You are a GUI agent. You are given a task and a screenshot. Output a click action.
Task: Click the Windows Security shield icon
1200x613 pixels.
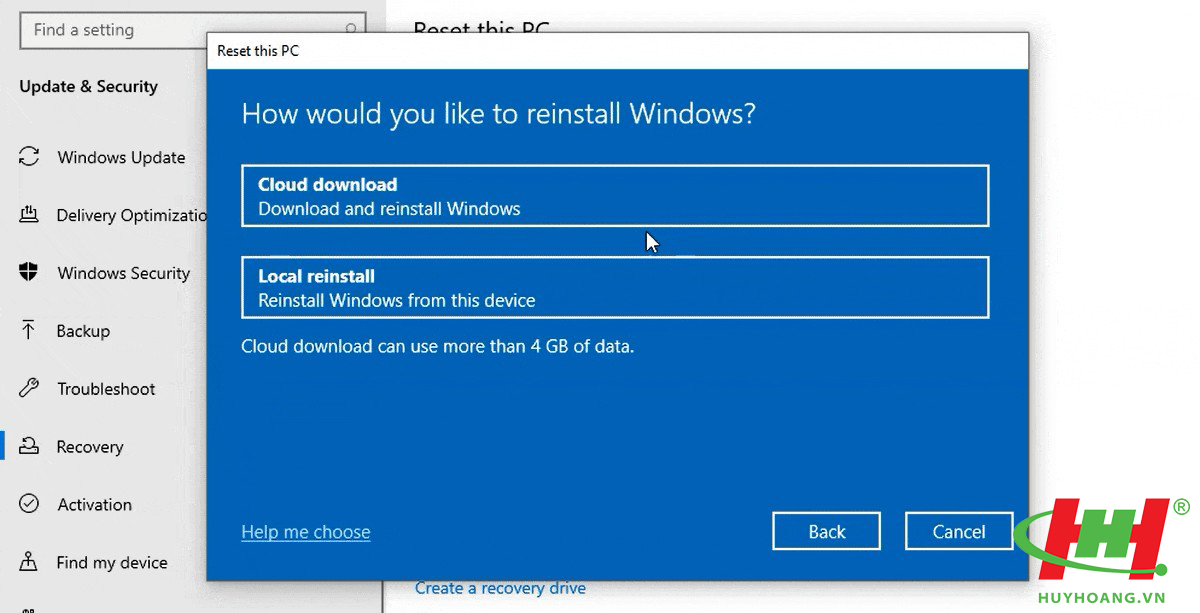click(29, 273)
